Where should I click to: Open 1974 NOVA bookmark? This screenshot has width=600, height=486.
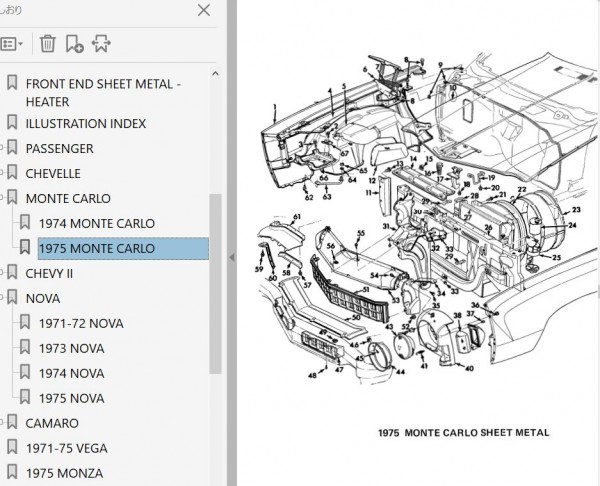tap(72, 373)
